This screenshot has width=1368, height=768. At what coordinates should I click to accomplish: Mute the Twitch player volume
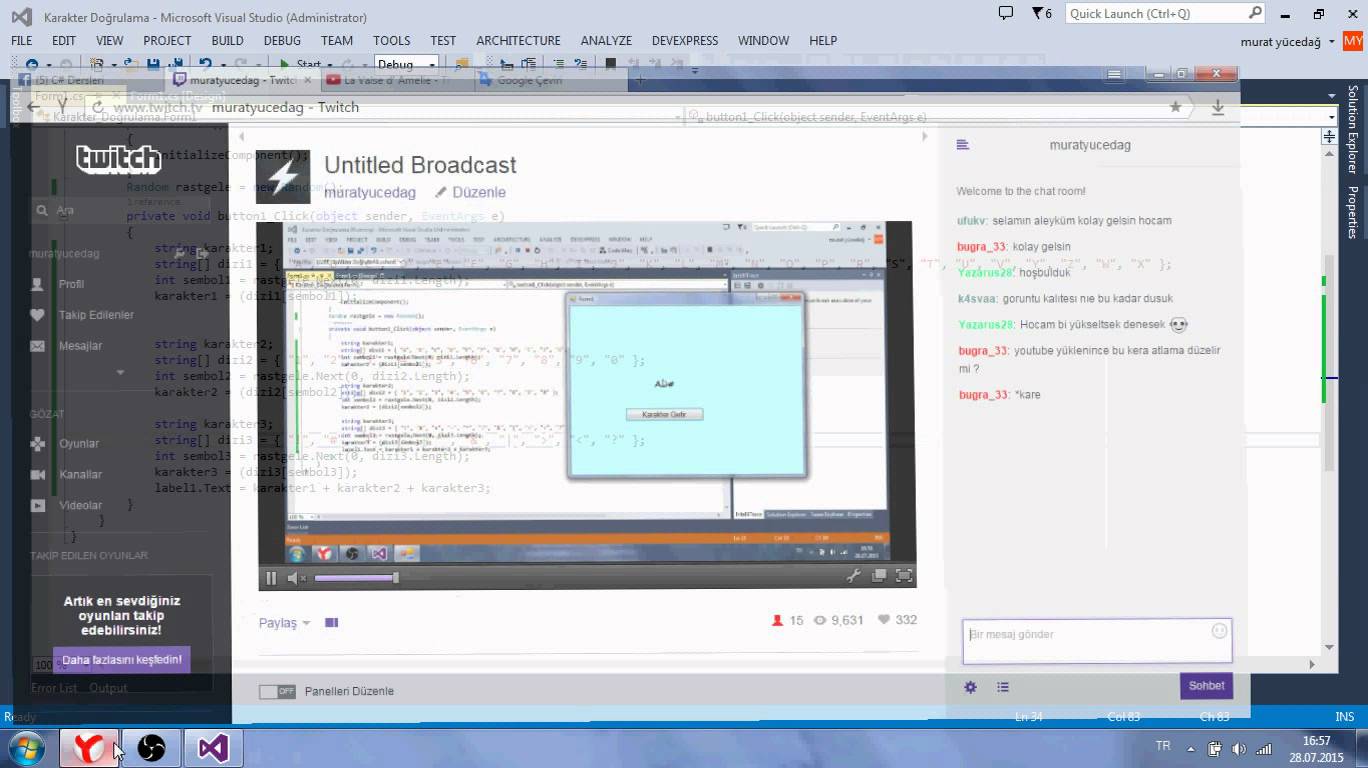coord(297,577)
